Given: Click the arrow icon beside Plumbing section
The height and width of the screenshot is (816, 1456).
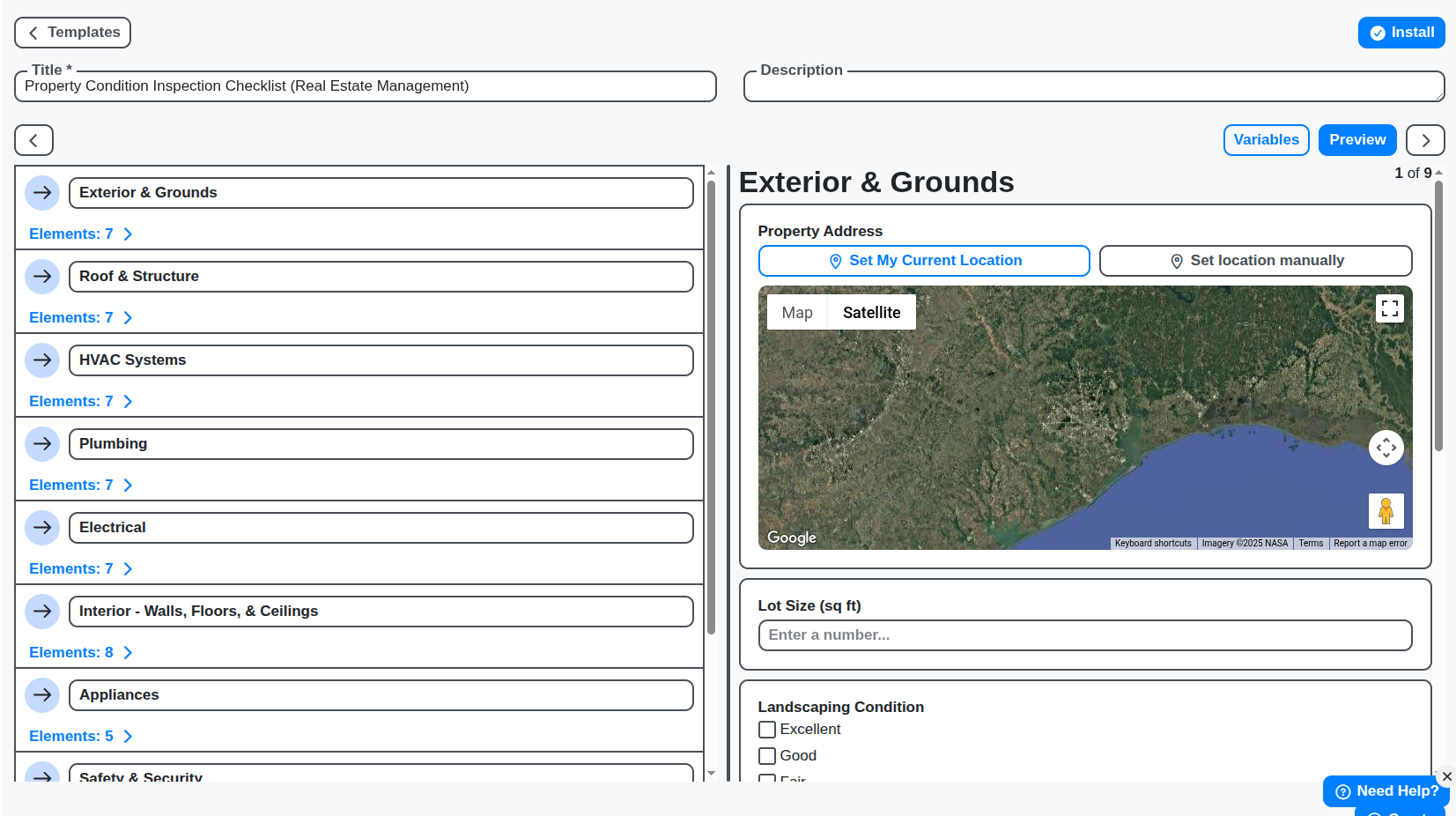Looking at the screenshot, I should pos(42,443).
